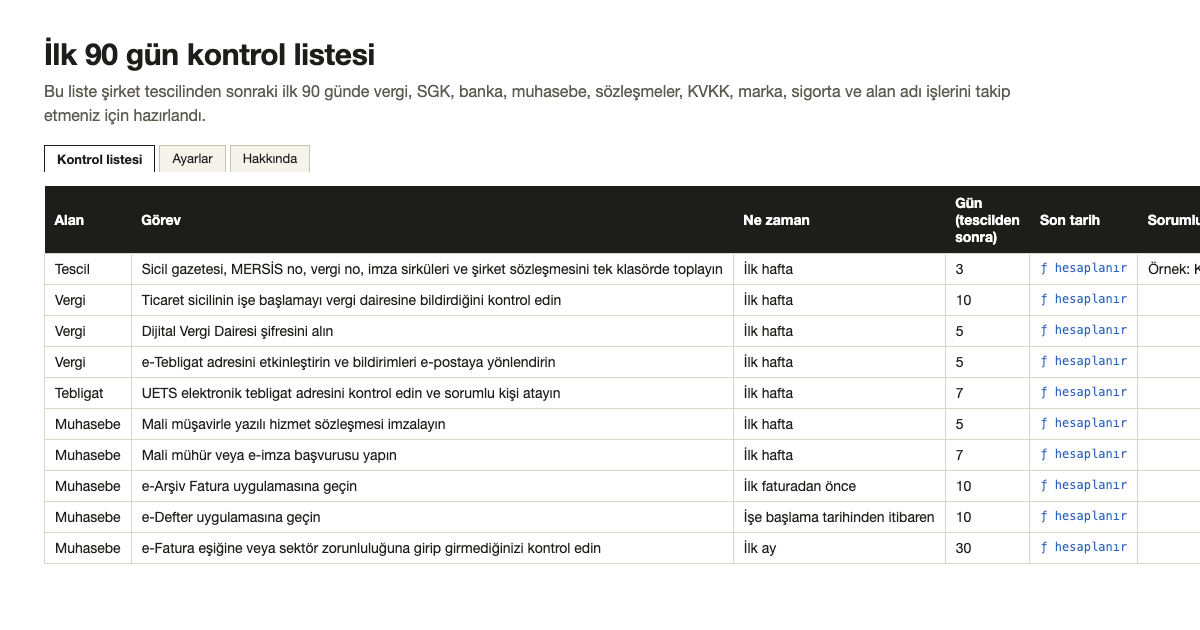
Task: Click the 'İşe başlama tarihinden itibaren' cell
Action: [840, 517]
